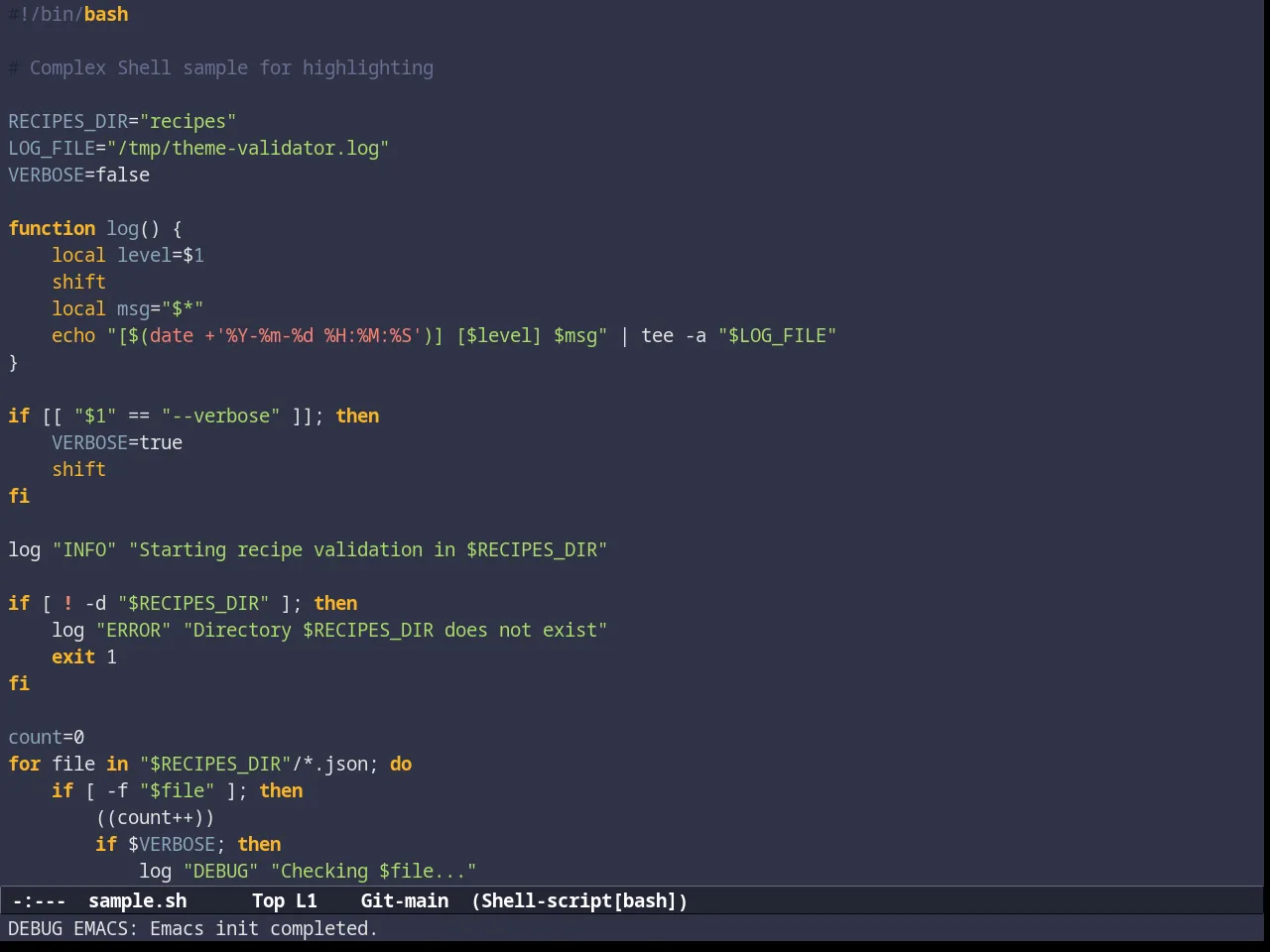
Task: Click the comment 'Complex Shell sample for highlighting'
Action: tap(231, 67)
